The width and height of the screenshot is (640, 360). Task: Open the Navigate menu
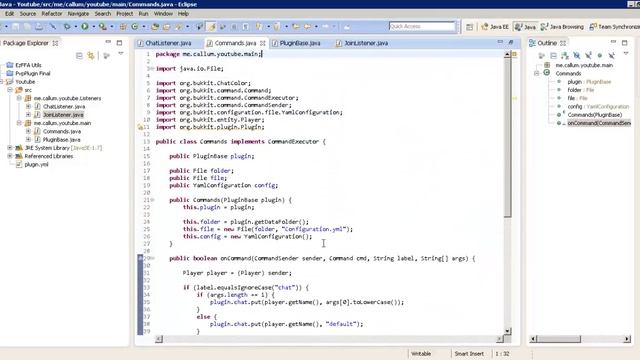pyautogui.click(x=78, y=13)
